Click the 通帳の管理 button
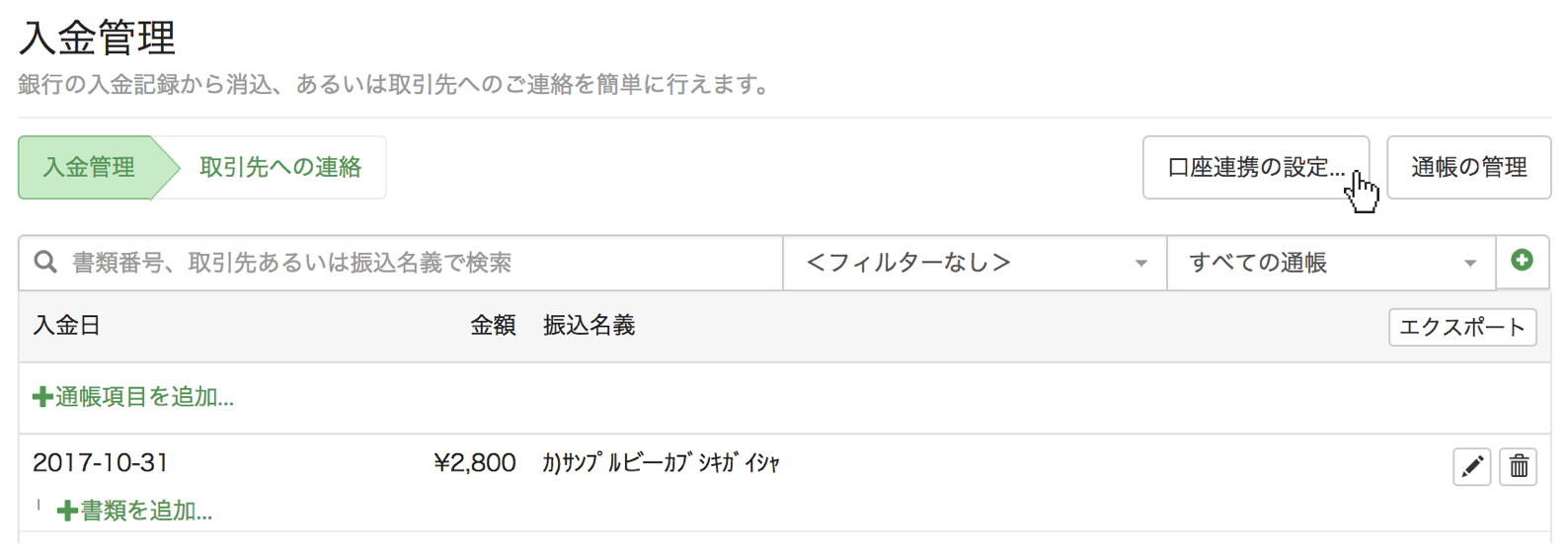Viewport: 1568px width, 559px height. (1469, 167)
